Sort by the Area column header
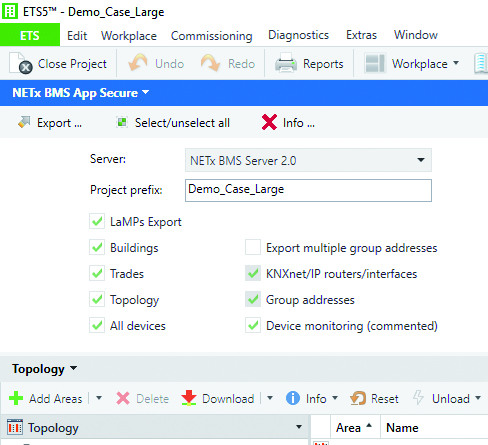The image size is (488, 445). point(355,427)
